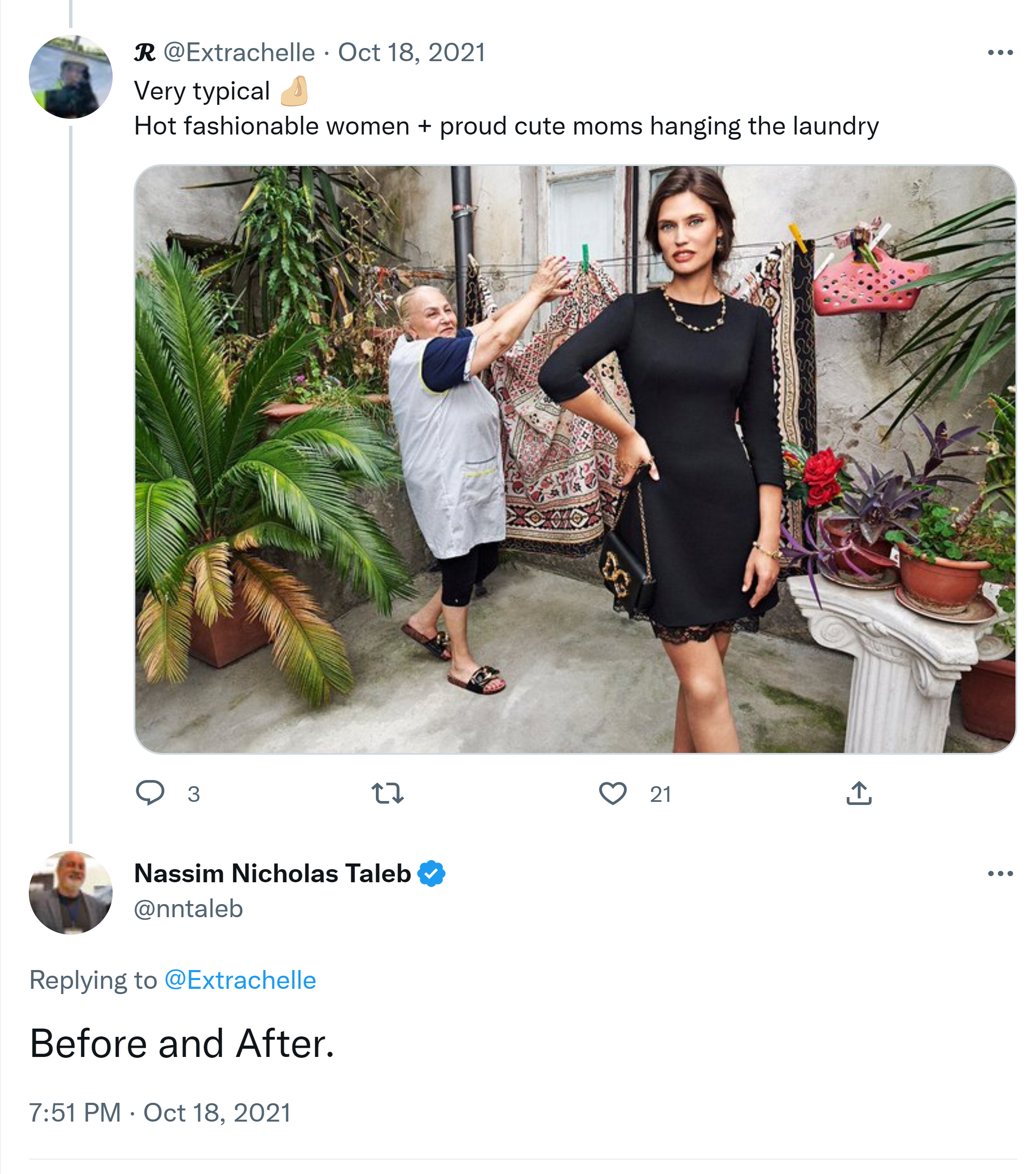Open the @Extrachelle handle in tweet header

240,53
